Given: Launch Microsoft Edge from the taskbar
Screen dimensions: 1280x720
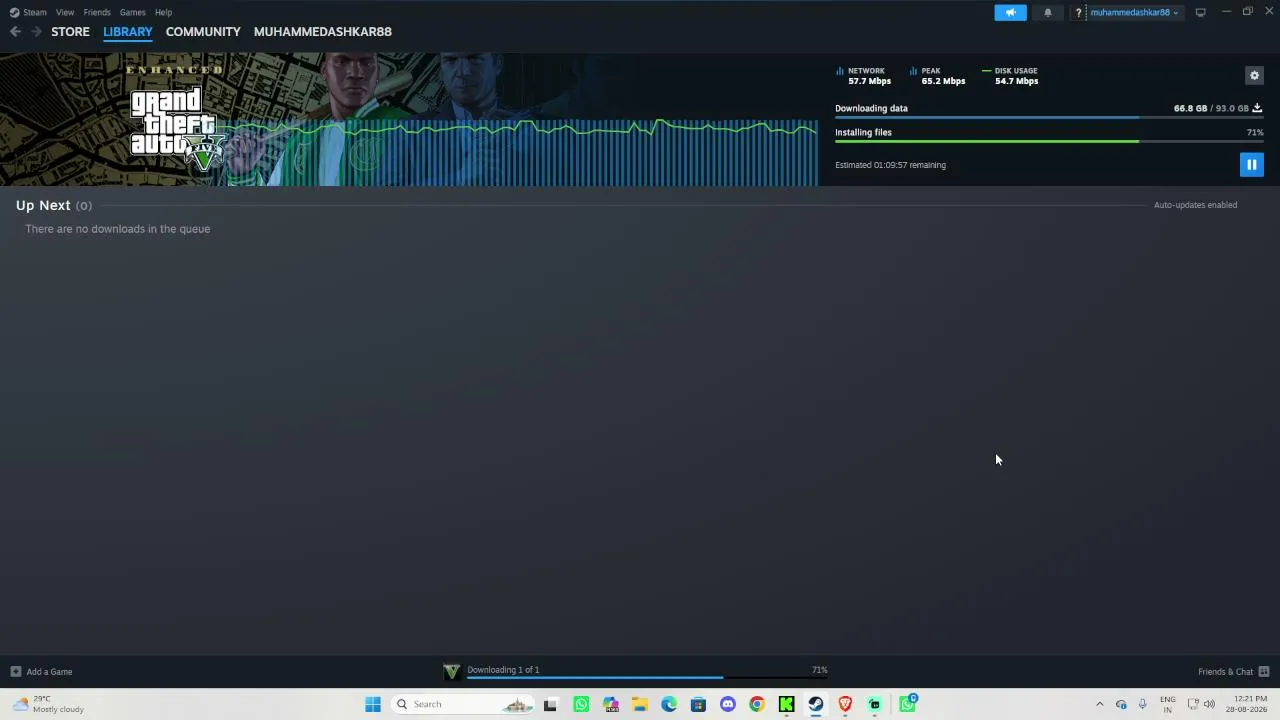Looking at the screenshot, I should point(669,704).
